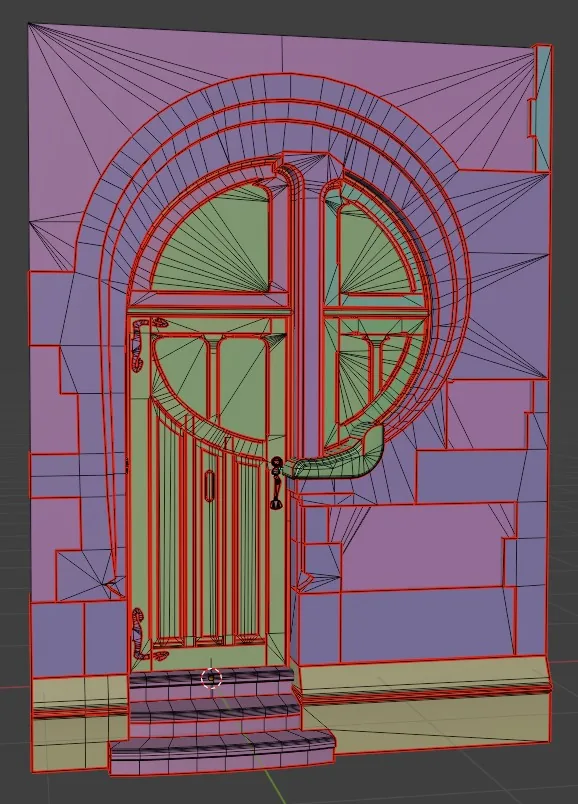Click the 3D cursor on the top step
The height and width of the screenshot is (804, 578).
tap(211, 678)
